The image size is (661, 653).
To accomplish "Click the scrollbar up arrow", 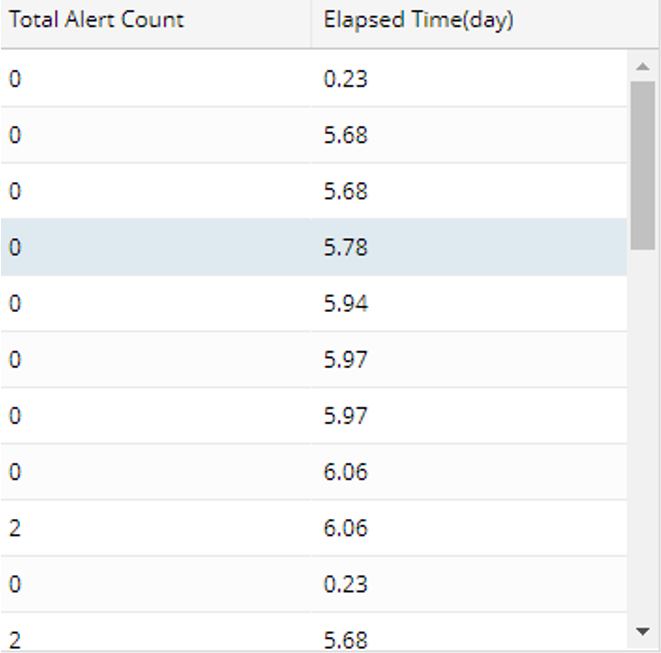I will pos(643,68).
